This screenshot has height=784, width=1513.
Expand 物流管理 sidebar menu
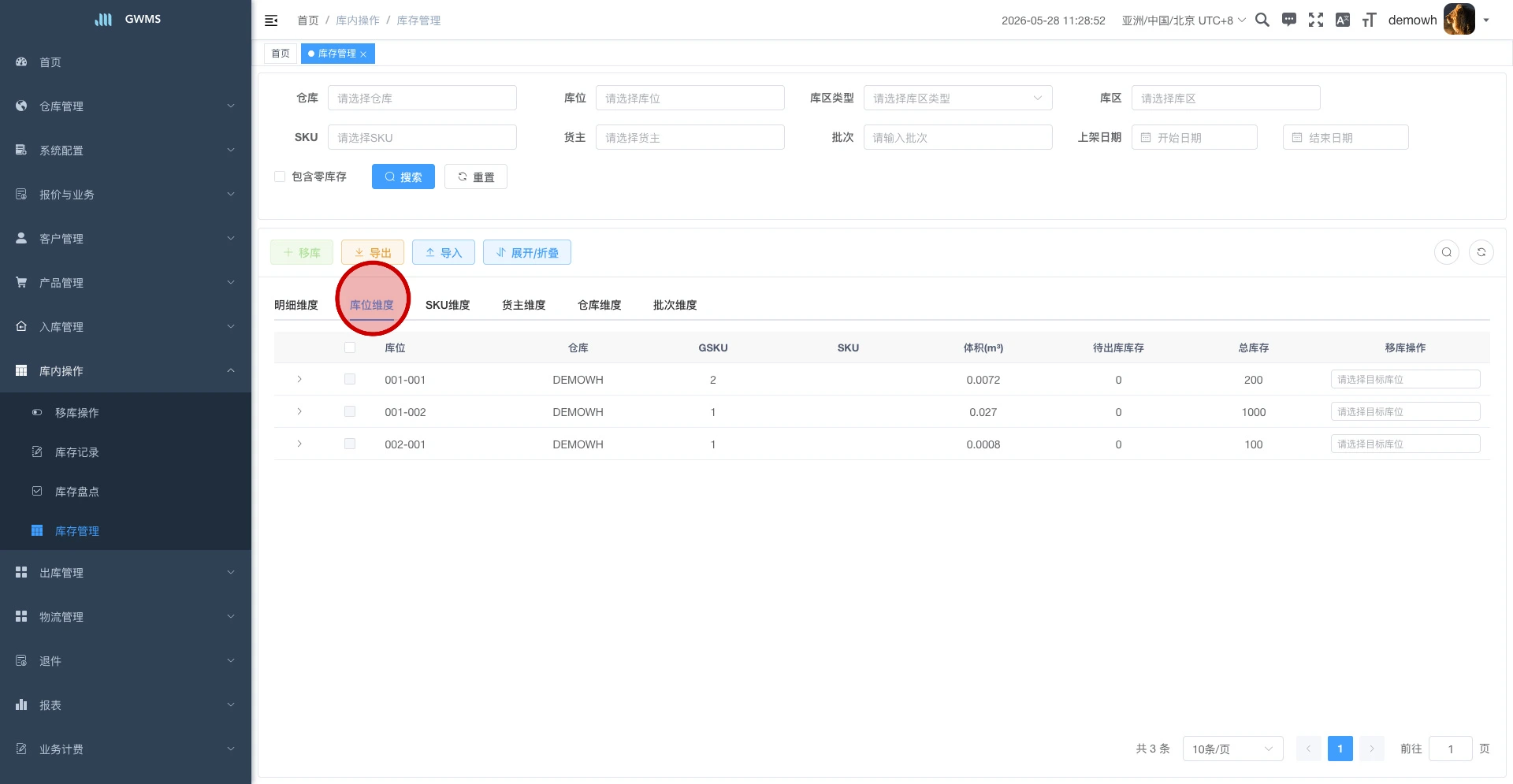click(126, 617)
